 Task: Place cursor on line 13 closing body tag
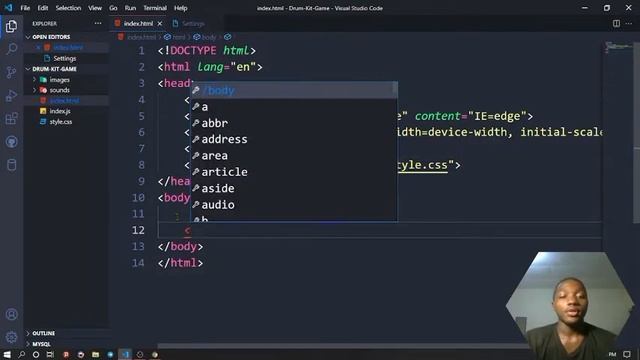click(x=180, y=247)
